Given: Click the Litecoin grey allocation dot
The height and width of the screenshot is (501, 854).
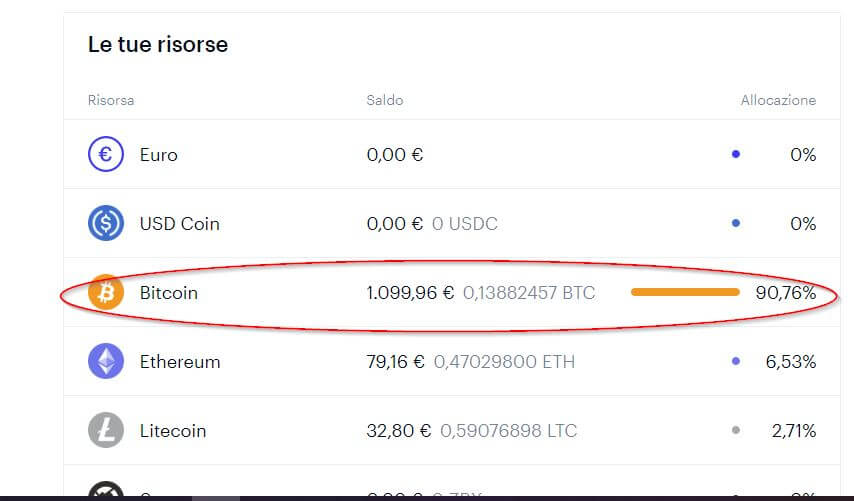Looking at the screenshot, I should (736, 430).
